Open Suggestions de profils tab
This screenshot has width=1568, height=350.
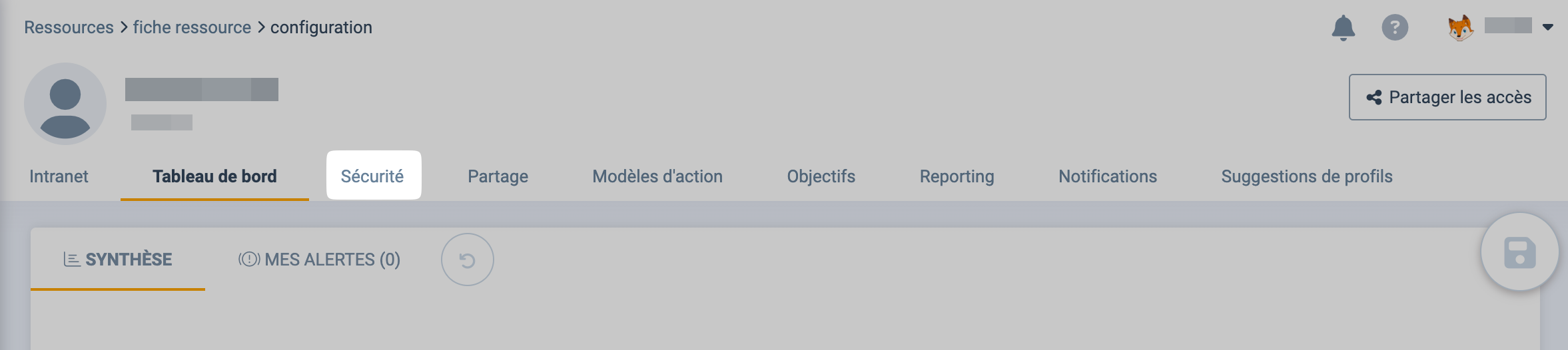pyautogui.click(x=1306, y=176)
